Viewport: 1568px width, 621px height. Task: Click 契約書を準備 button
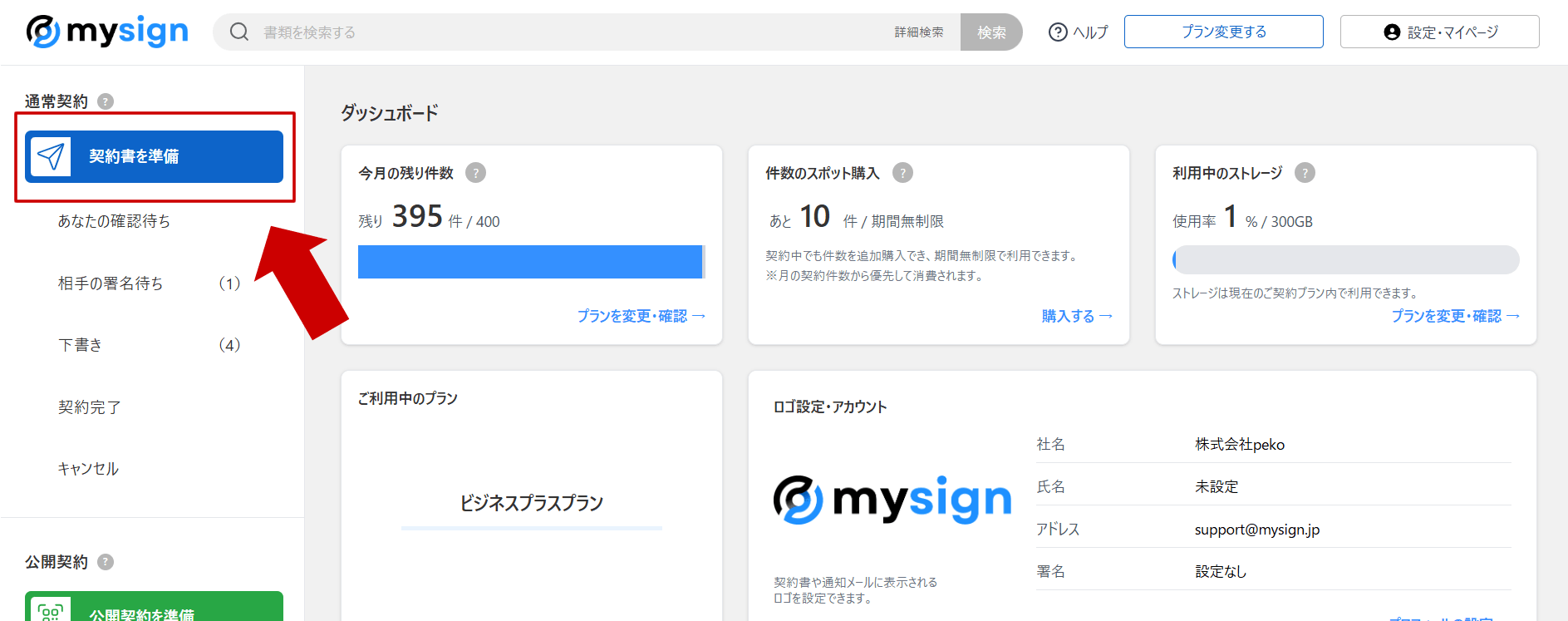tap(154, 156)
